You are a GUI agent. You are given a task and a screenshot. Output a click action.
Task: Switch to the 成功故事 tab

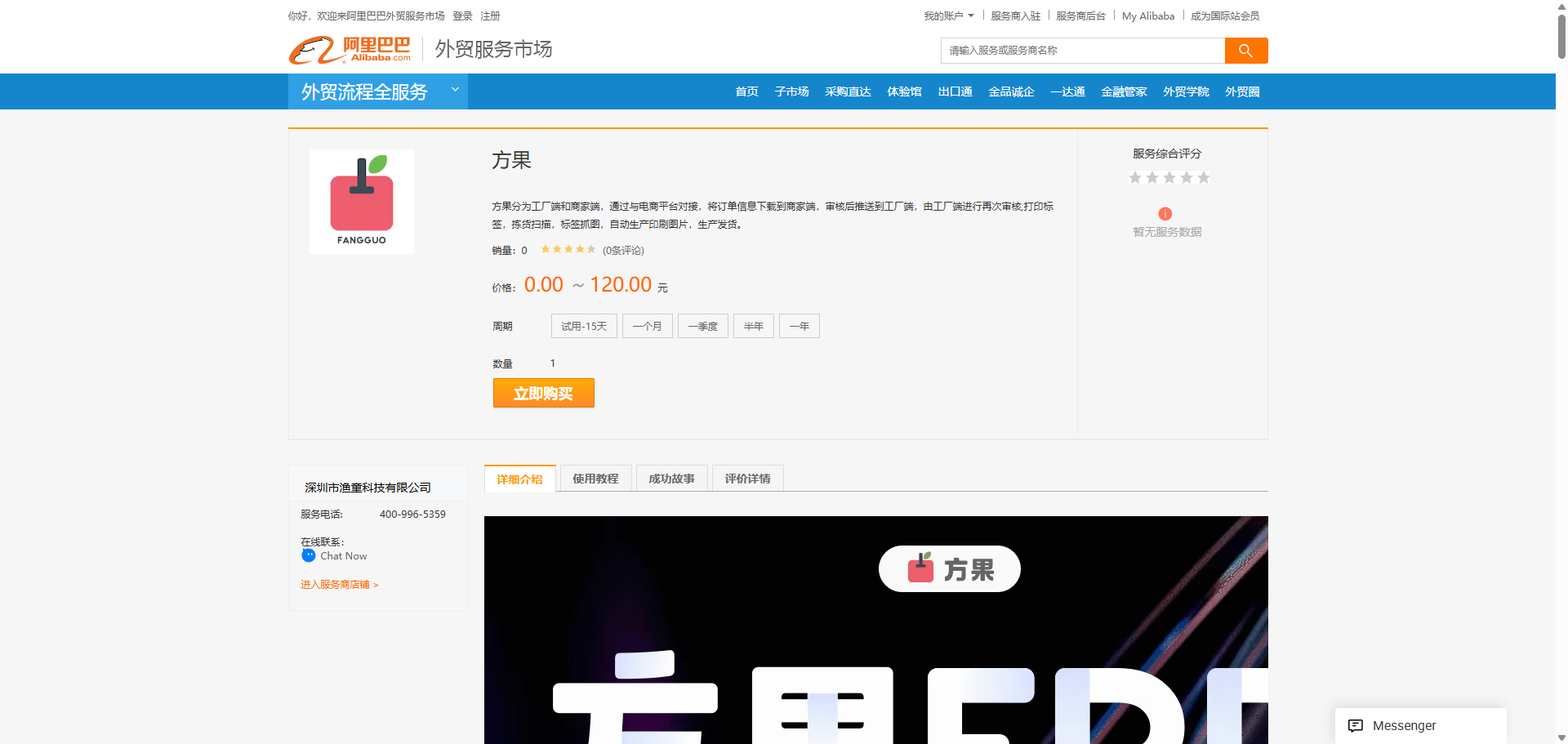[x=672, y=479]
